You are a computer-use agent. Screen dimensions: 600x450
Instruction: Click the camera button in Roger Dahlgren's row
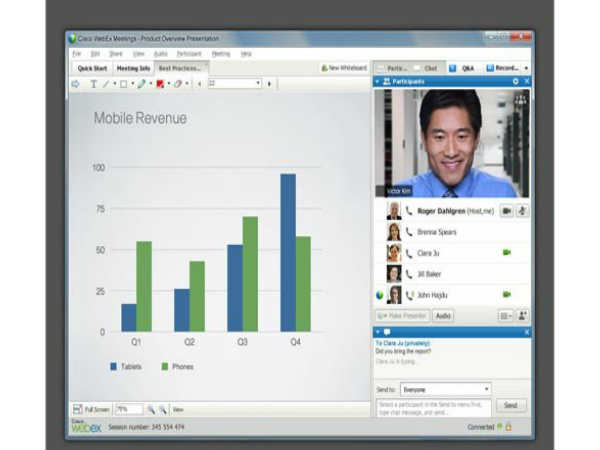pyautogui.click(x=507, y=211)
